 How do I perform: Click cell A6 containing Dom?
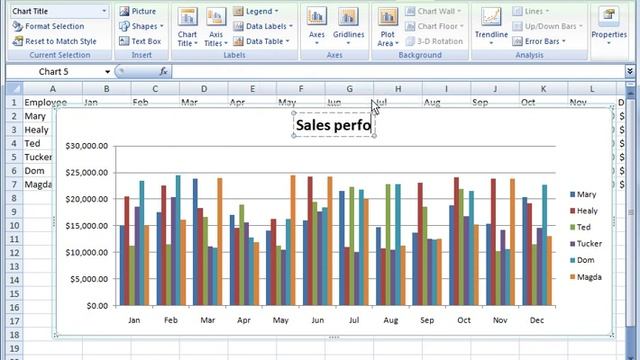pyautogui.click(x=38, y=171)
